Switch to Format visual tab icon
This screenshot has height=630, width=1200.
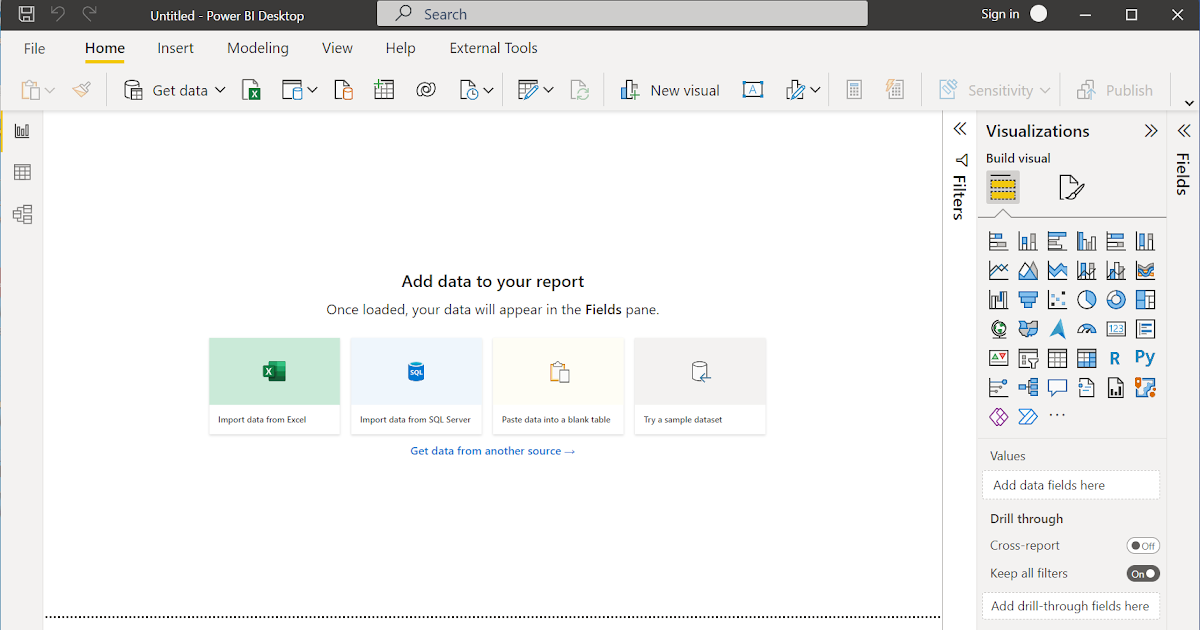(1071, 187)
